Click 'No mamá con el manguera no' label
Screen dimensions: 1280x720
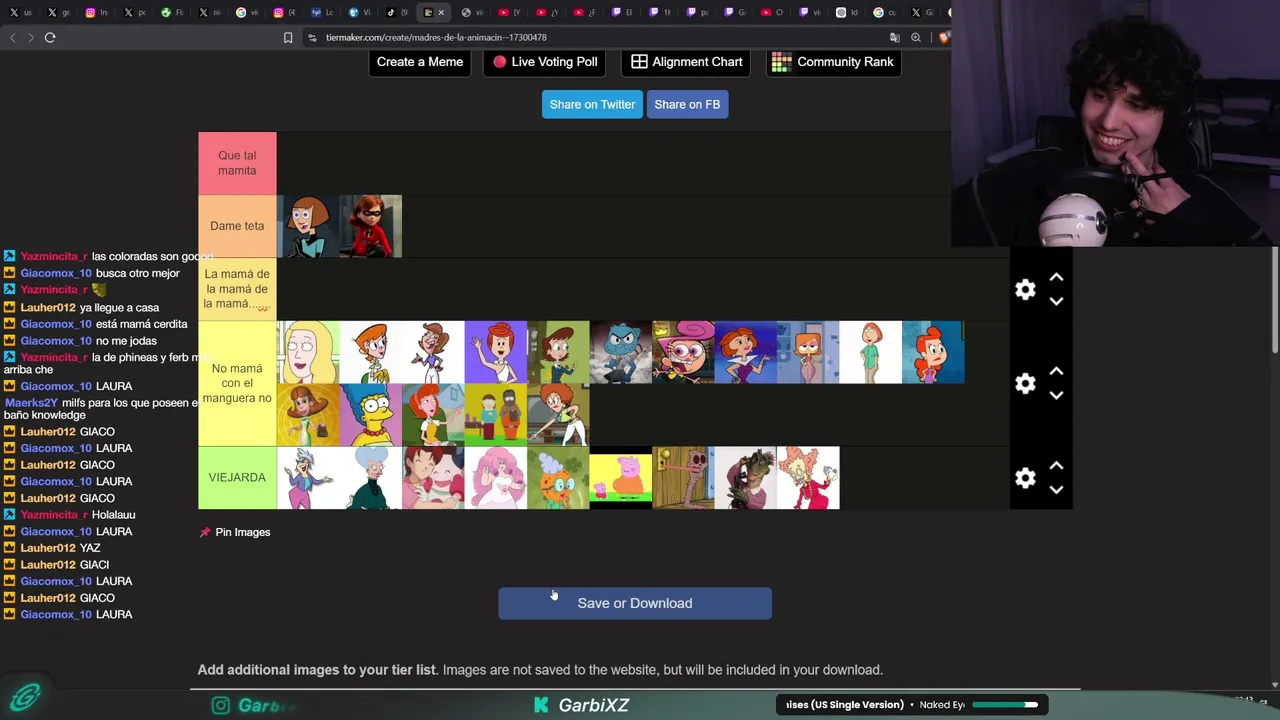237,384
